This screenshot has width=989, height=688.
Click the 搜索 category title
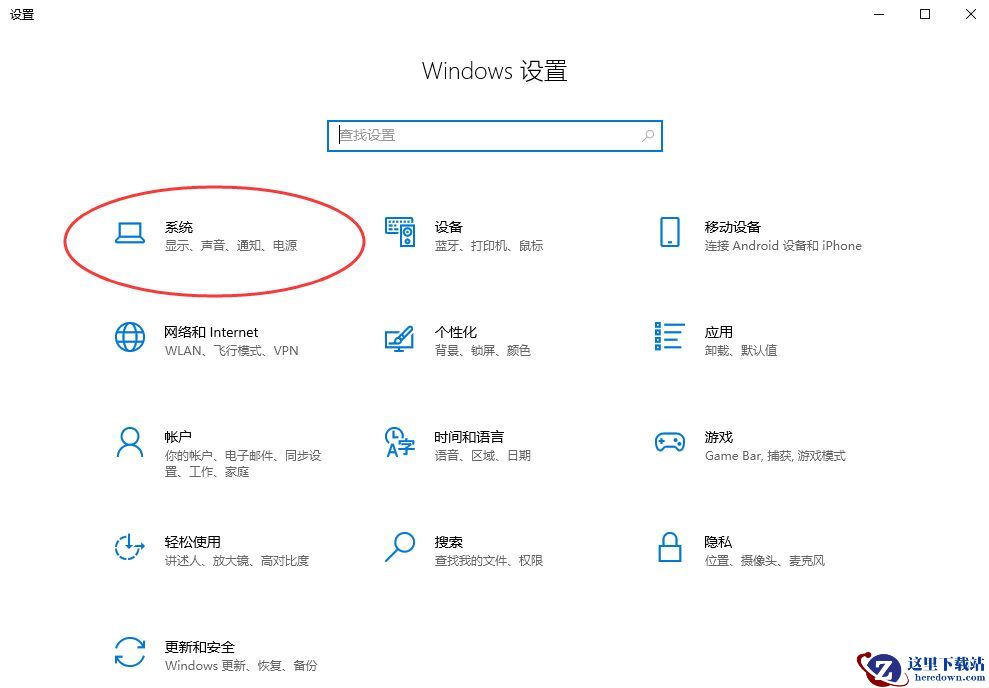448,542
